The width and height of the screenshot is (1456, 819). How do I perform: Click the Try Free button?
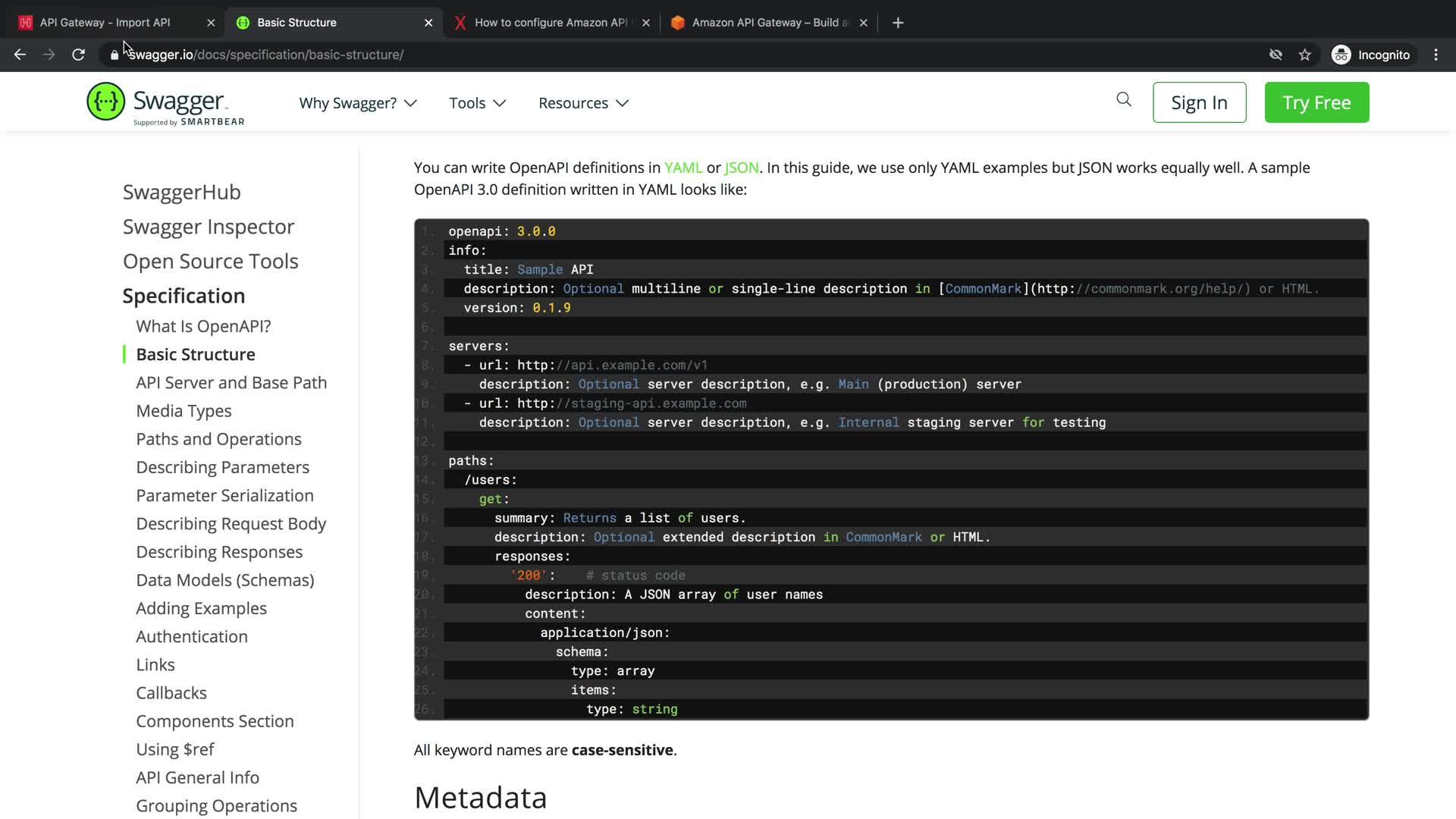(1316, 102)
